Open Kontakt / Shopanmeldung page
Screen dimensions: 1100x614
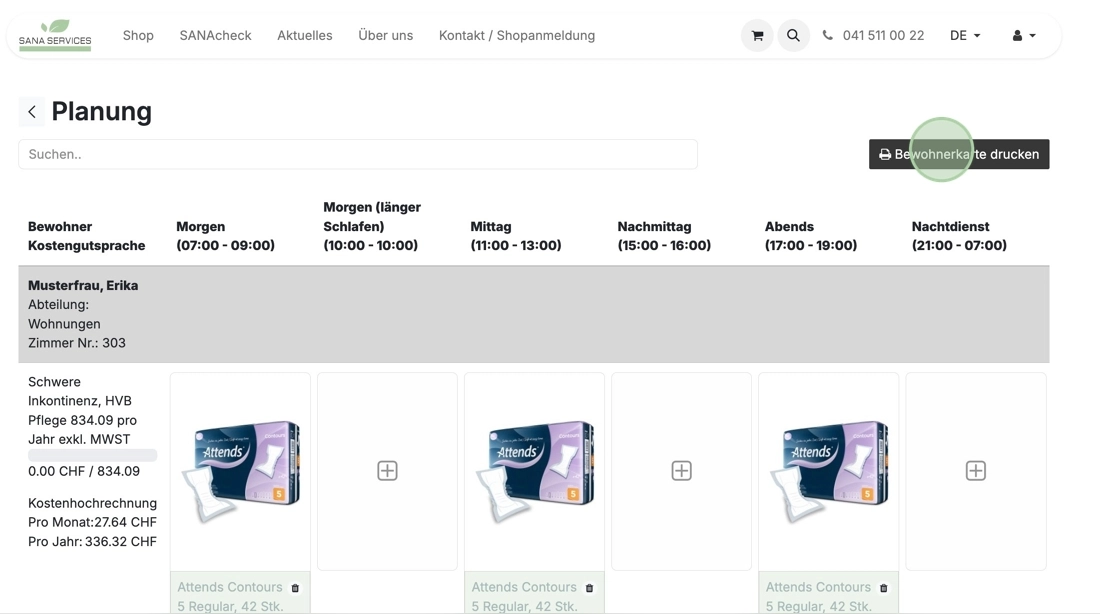click(517, 35)
